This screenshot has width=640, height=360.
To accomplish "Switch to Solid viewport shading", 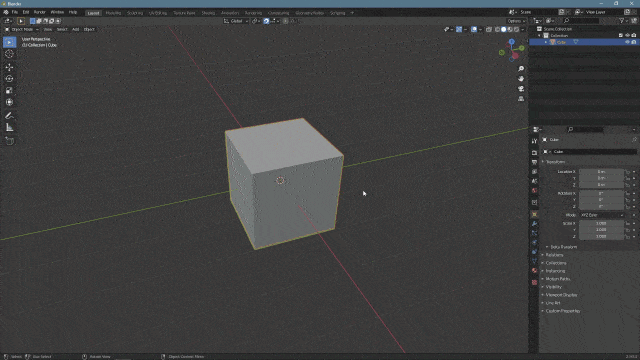I will tap(504, 29).
